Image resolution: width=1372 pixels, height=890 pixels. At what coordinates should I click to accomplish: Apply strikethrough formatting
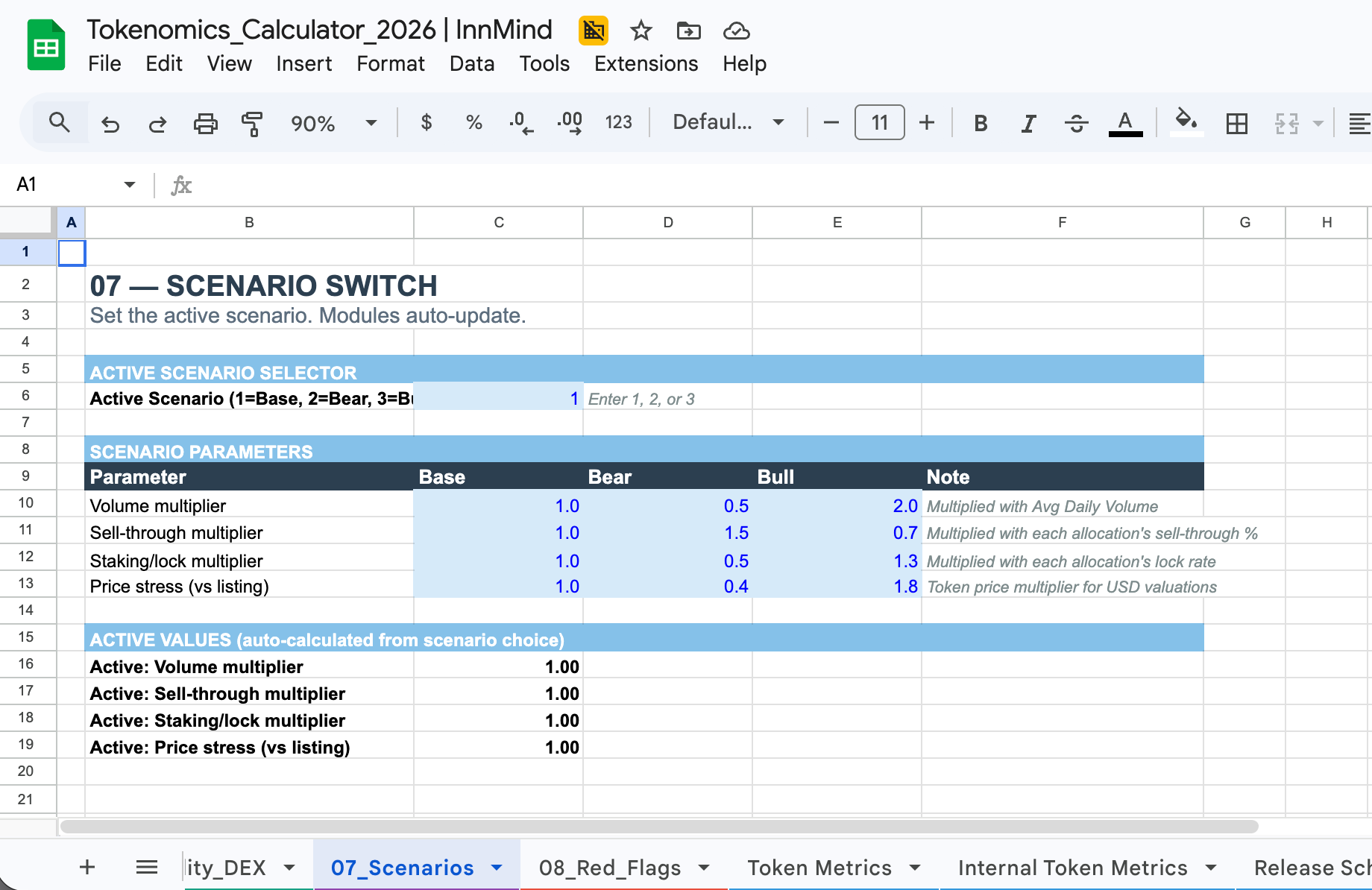click(1077, 123)
